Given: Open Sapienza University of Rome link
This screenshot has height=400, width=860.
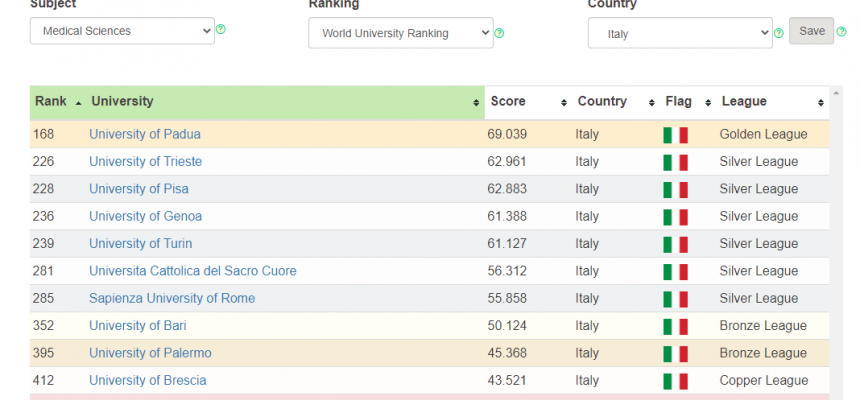Looking at the screenshot, I should coord(172,298).
